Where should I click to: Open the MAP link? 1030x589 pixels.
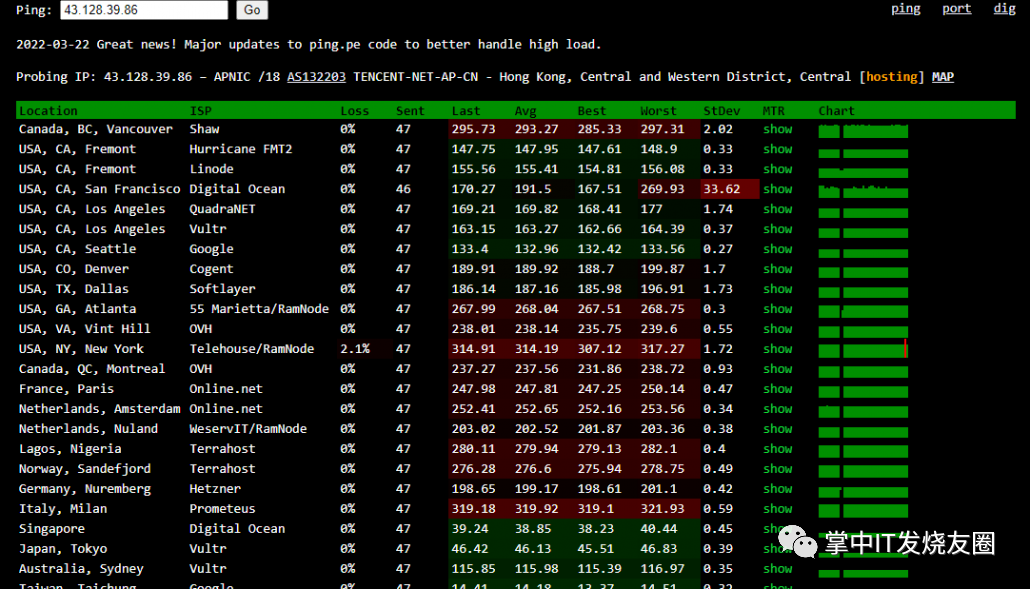942,77
